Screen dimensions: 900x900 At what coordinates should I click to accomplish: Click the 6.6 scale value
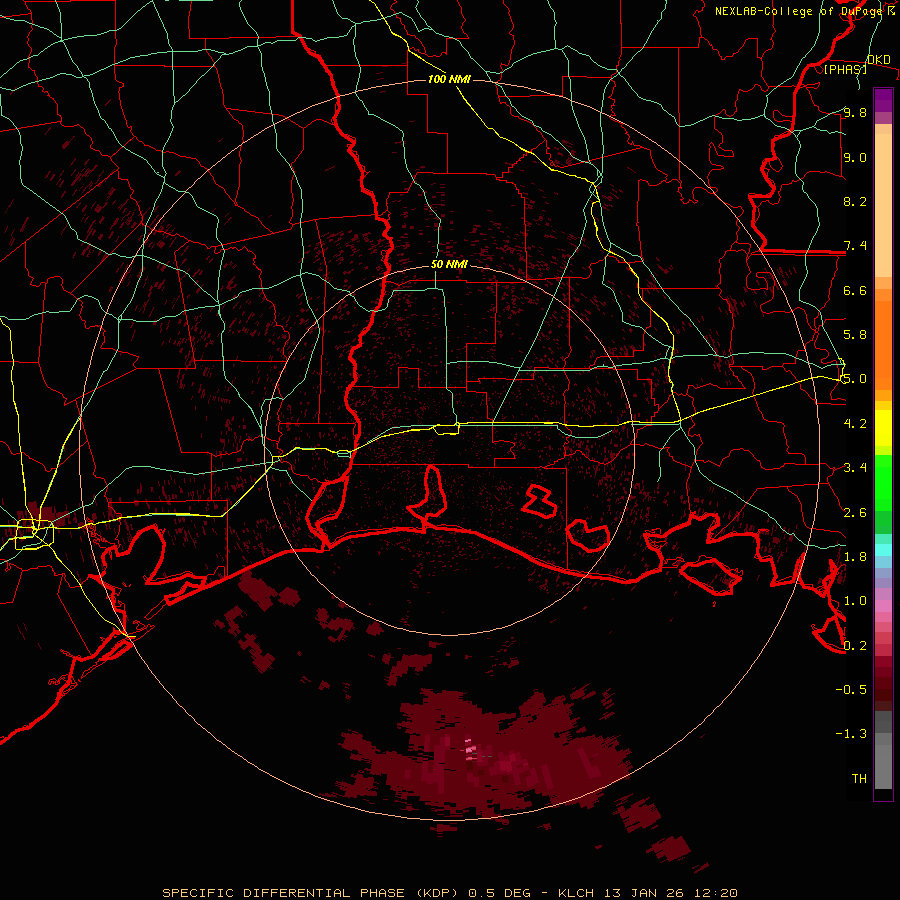tap(855, 290)
